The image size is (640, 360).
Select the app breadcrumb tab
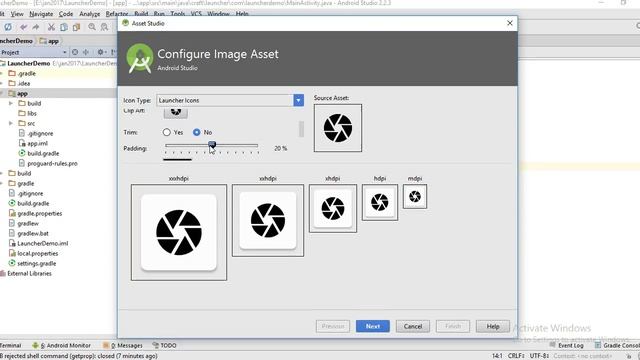pos(49,41)
